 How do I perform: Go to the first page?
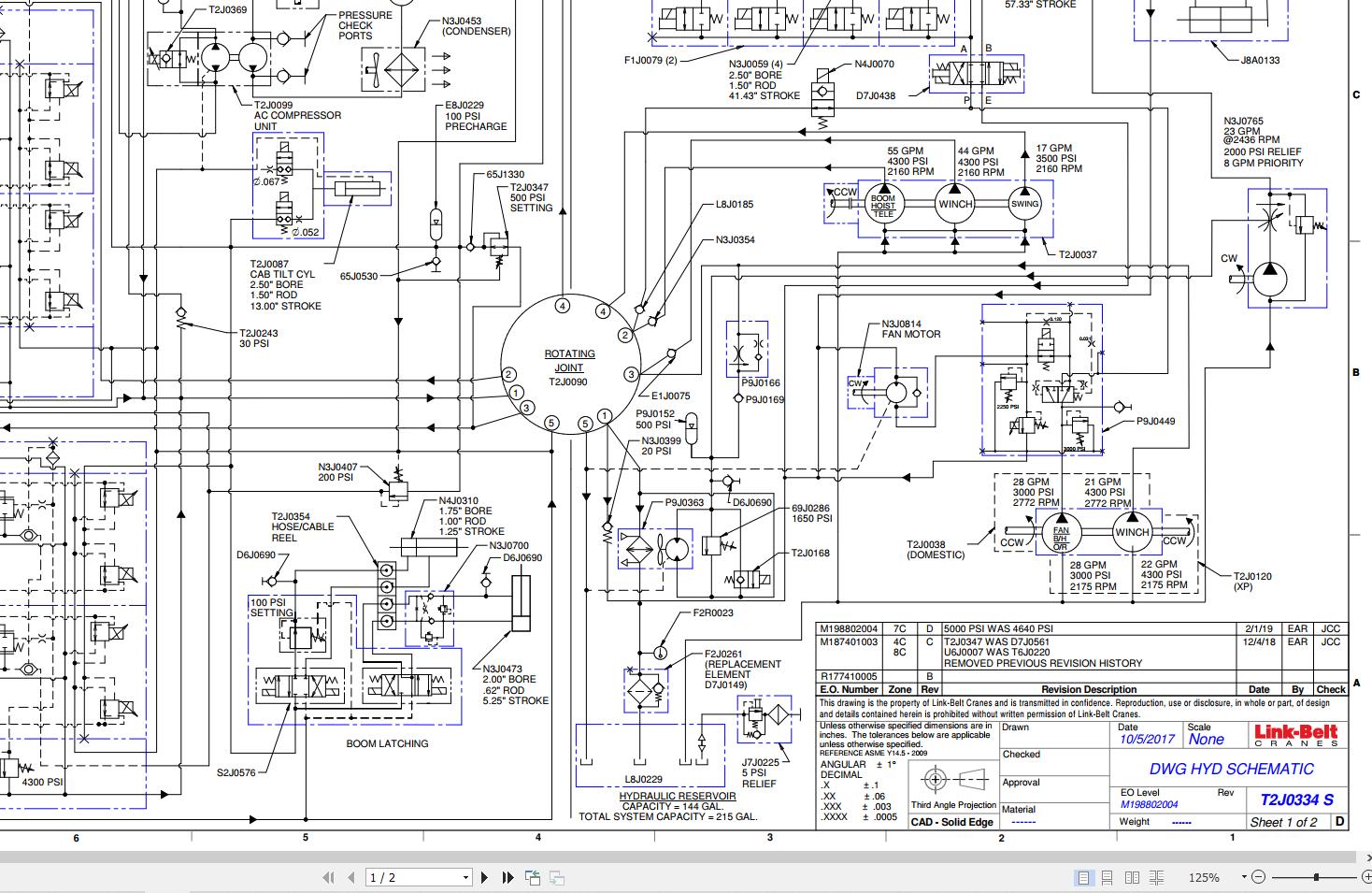tap(328, 877)
